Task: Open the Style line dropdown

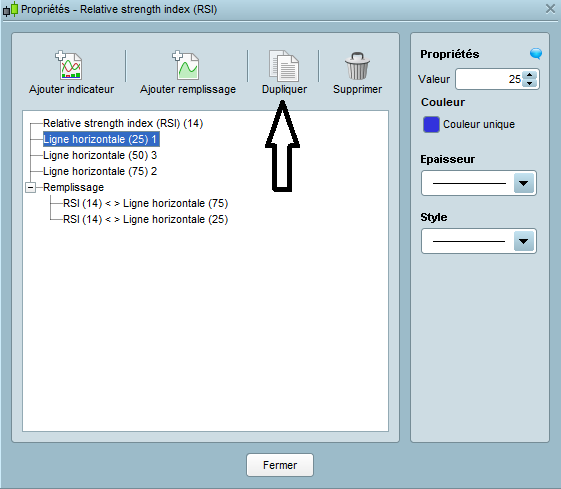Action: point(523,241)
